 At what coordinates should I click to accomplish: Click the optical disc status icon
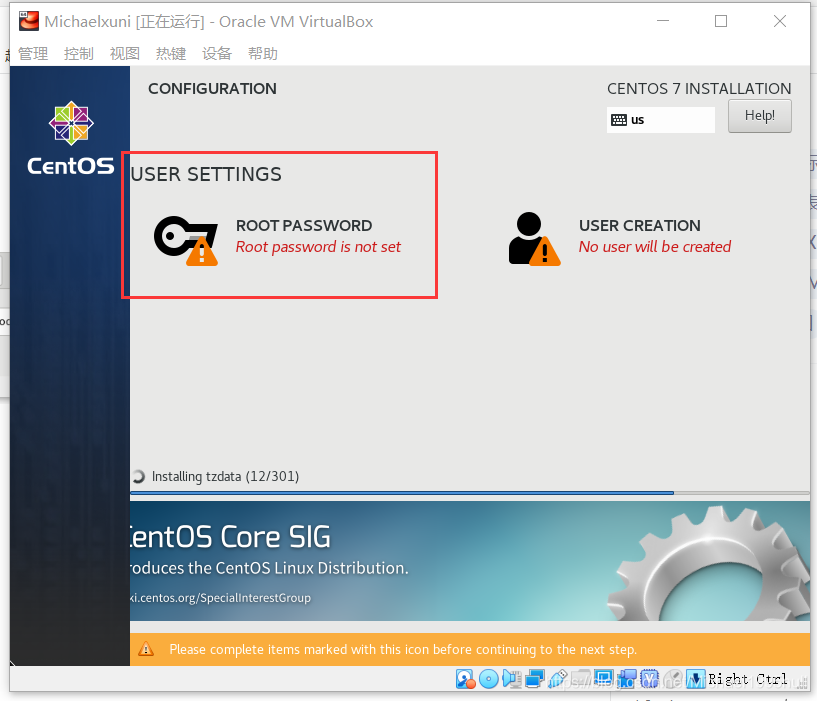point(488,679)
